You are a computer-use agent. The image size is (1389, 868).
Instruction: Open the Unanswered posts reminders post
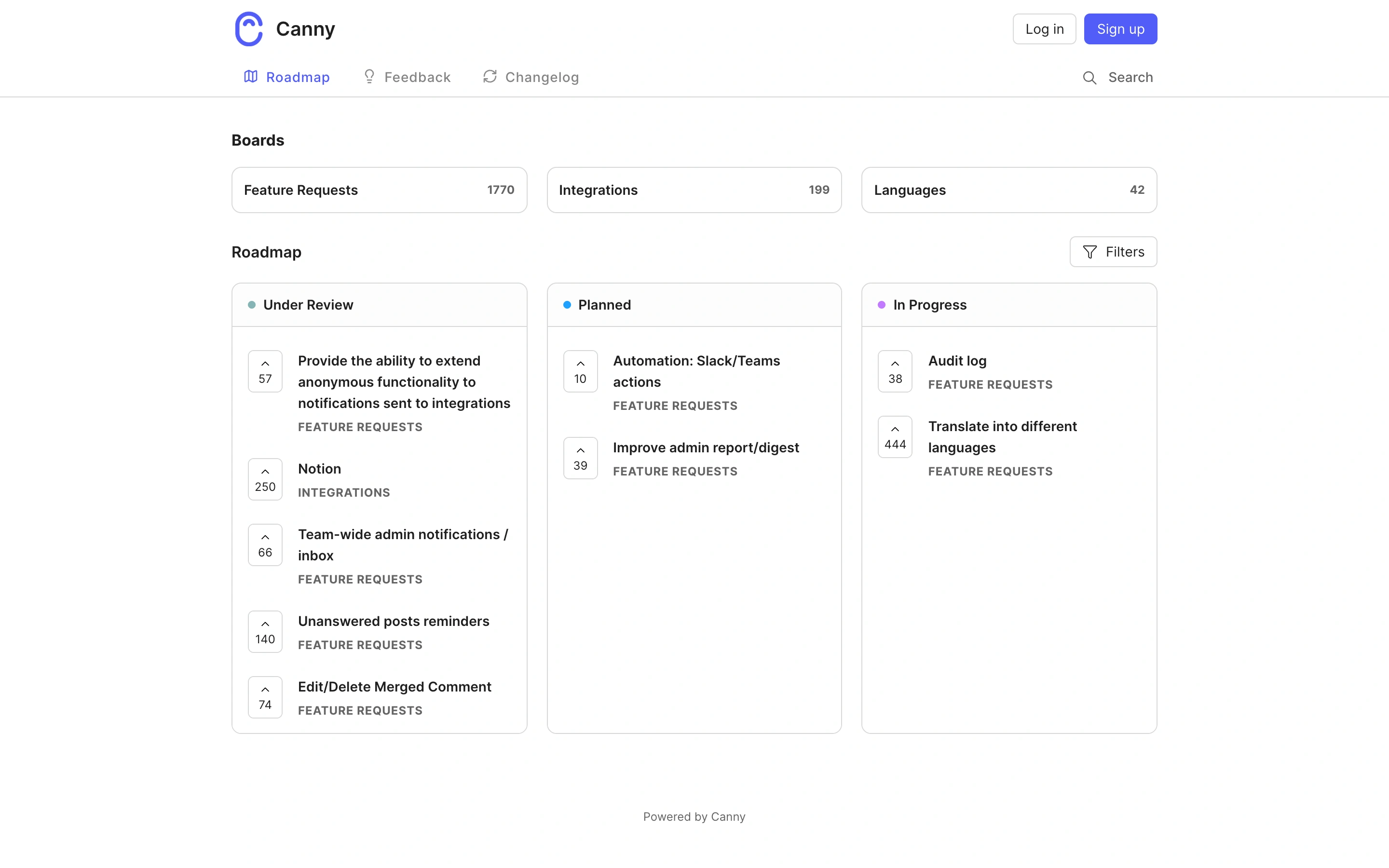point(394,621)
